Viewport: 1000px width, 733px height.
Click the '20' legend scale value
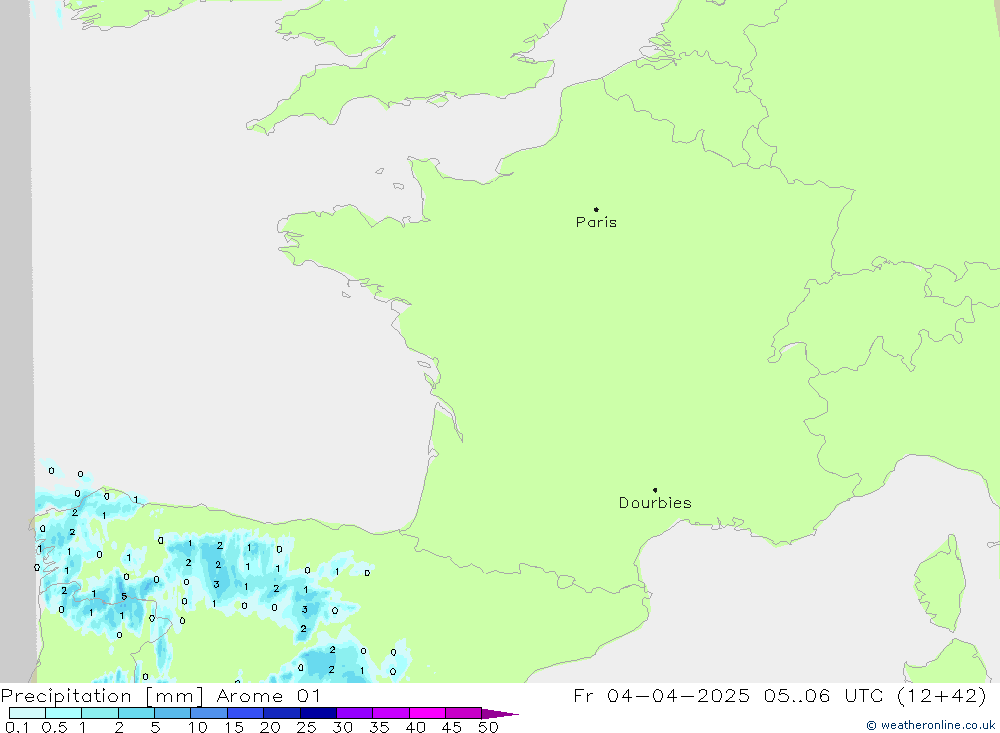click(x=270, y=727)
